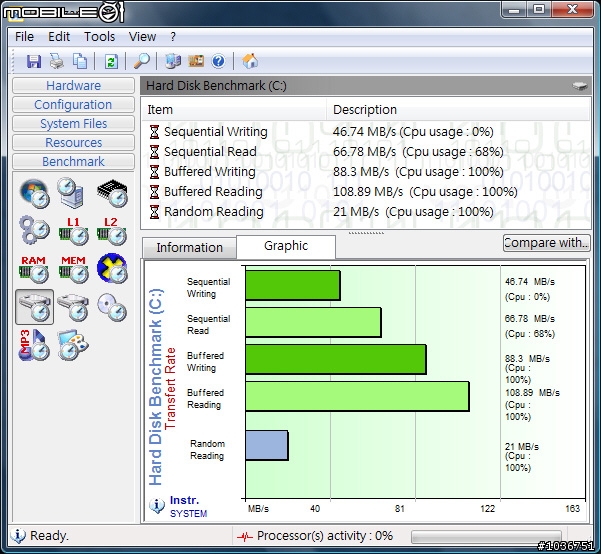This screenshot has height=554, width=601.
Task: Open the Configuration section
Action: coord(73,105)
